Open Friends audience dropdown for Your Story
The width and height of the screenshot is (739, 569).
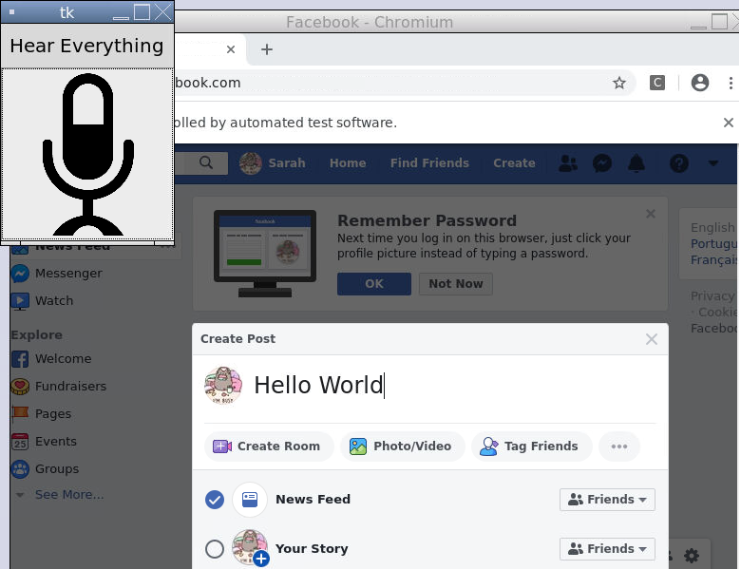point(607,549)
